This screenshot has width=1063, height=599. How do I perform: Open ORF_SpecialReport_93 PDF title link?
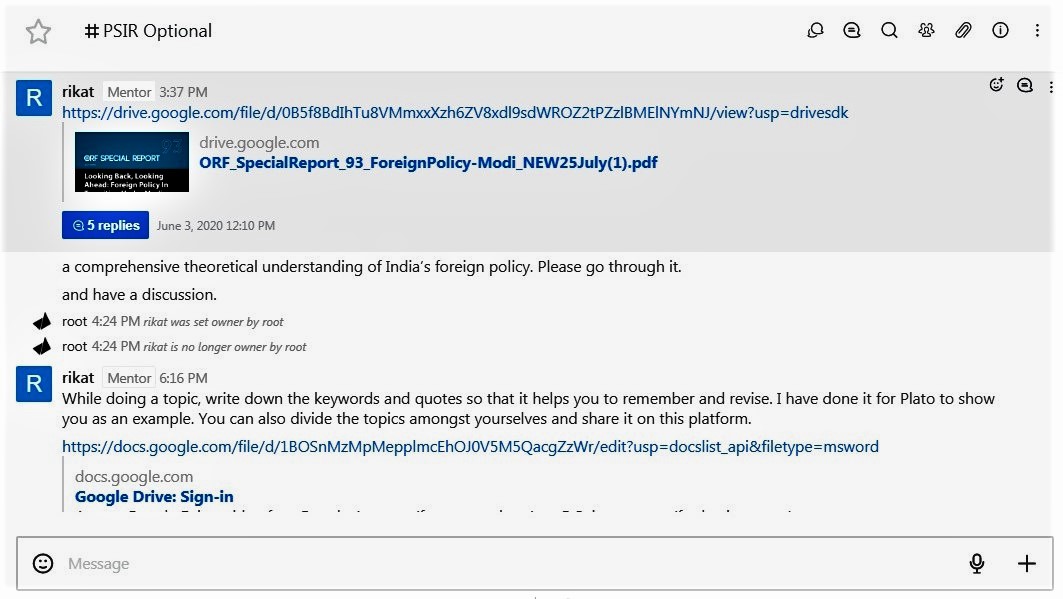(x=428, y=162)
